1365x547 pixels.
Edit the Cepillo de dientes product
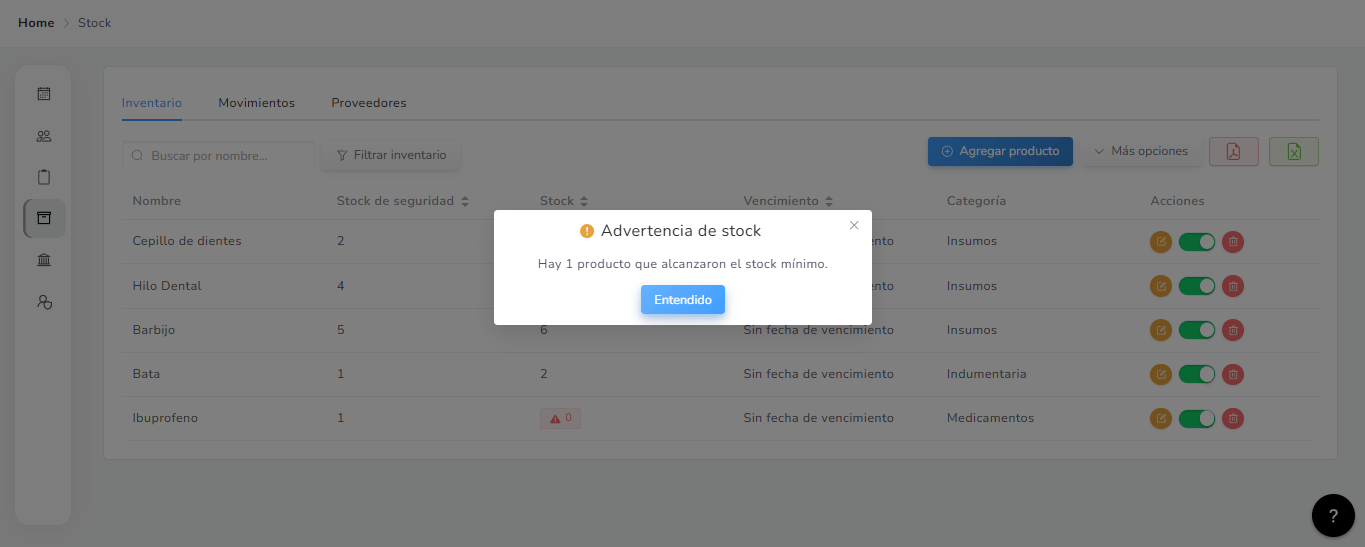[1161, 241]
